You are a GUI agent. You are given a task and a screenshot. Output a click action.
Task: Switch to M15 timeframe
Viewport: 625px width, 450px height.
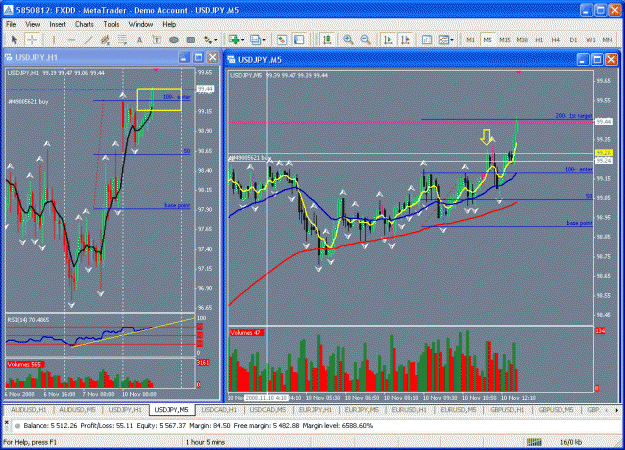505,40
